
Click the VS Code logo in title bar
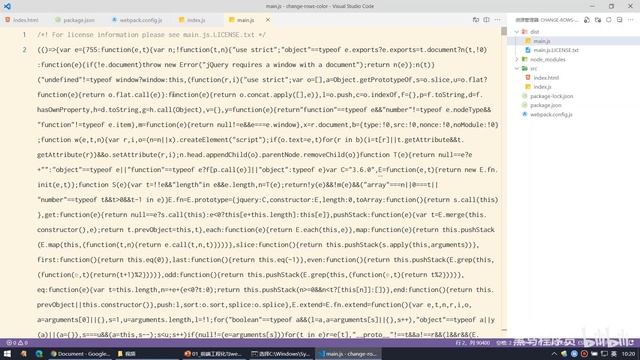click(7, 6)
